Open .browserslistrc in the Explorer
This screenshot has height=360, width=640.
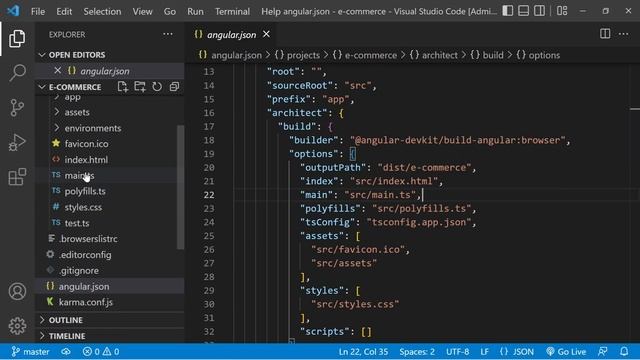coord(110,239)
